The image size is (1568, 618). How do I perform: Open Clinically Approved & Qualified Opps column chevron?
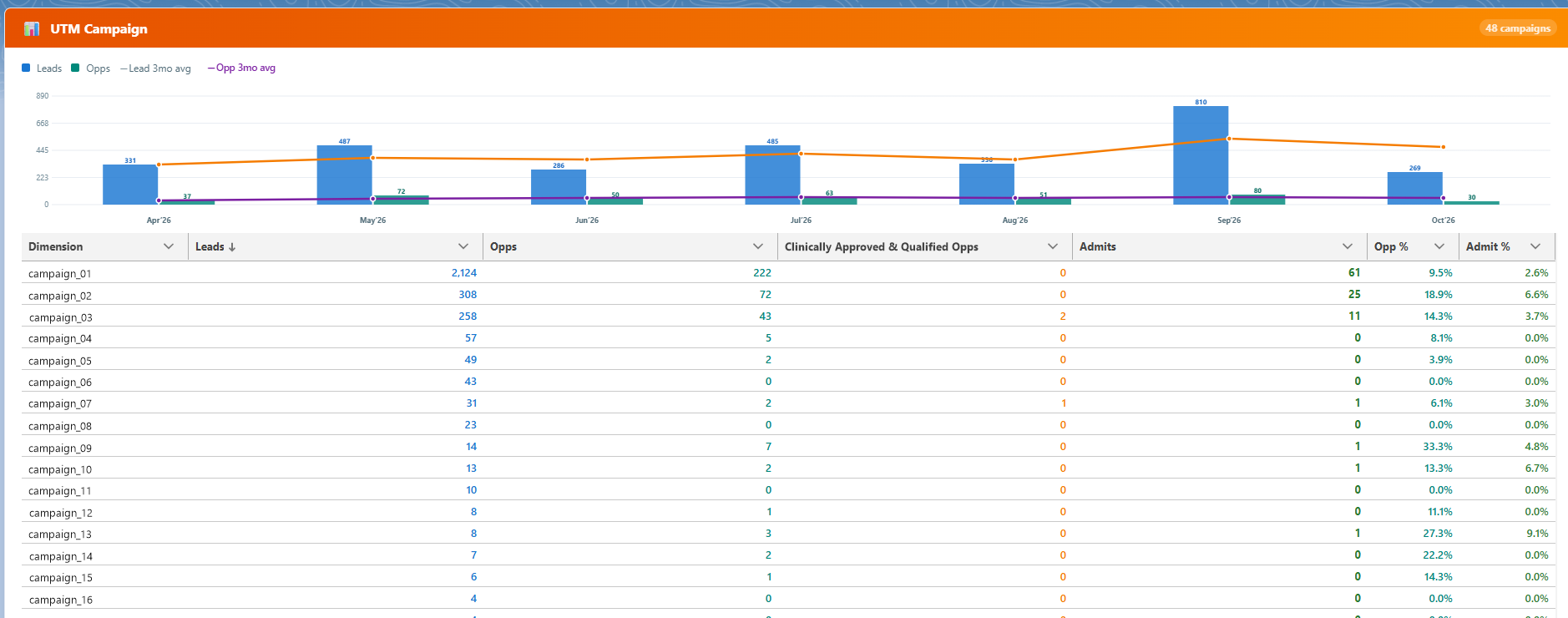1053,246
